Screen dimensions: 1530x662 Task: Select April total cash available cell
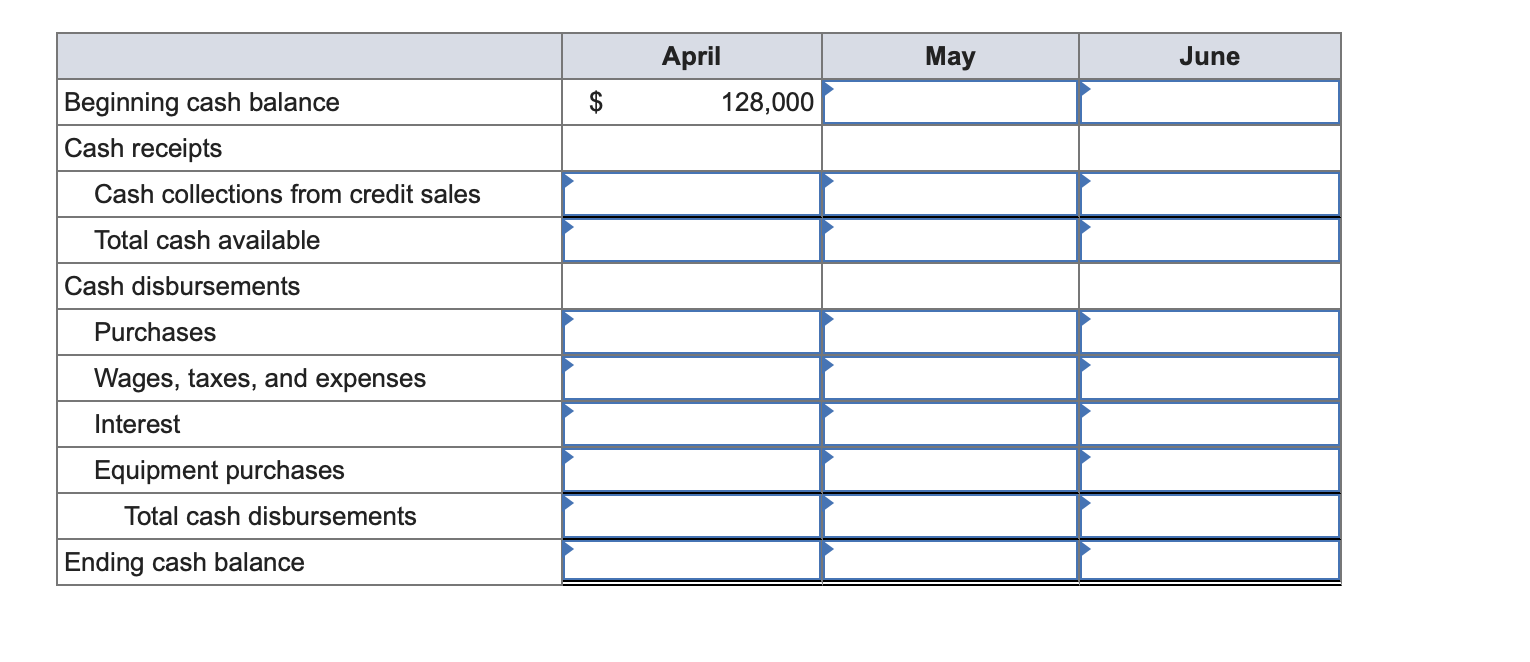pos(692,240)
